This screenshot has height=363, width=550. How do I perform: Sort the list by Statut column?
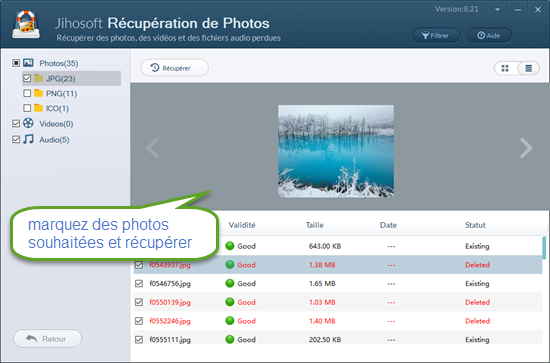click(475, 225)
